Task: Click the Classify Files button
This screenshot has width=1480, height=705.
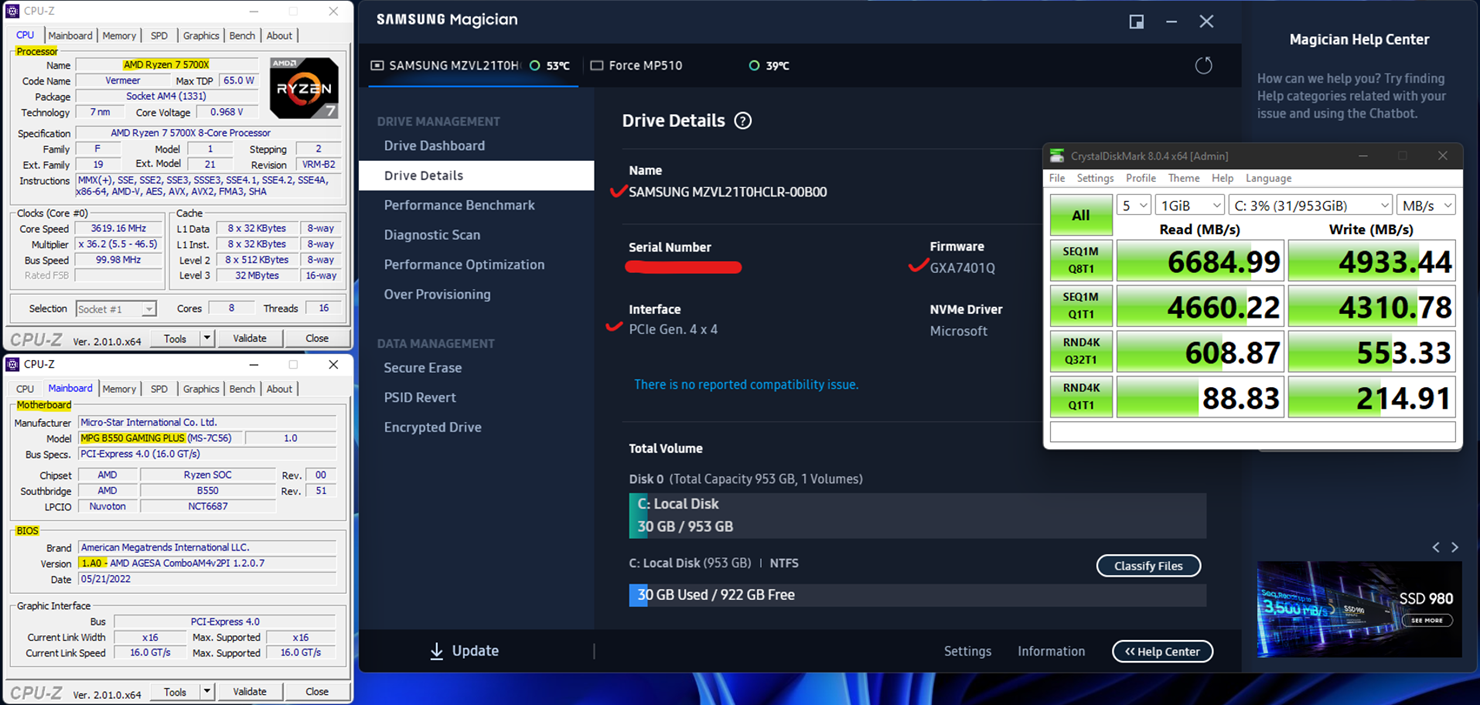Action: click(x=1148, y=566)
